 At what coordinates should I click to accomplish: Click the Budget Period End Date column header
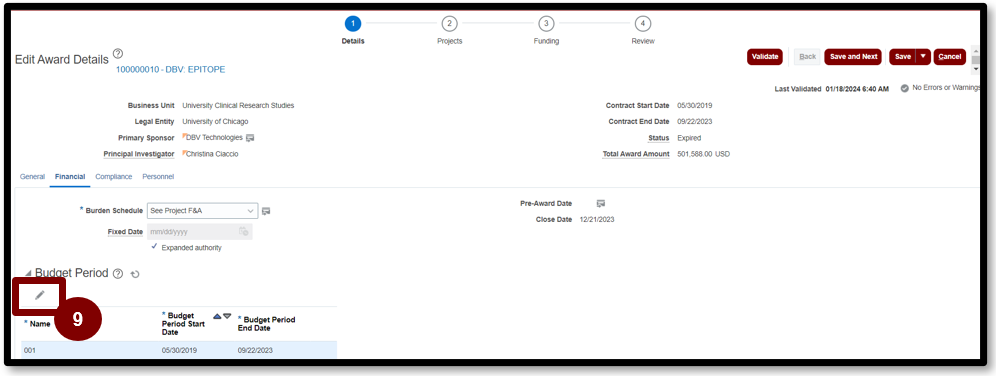click(x=267, y=324)
